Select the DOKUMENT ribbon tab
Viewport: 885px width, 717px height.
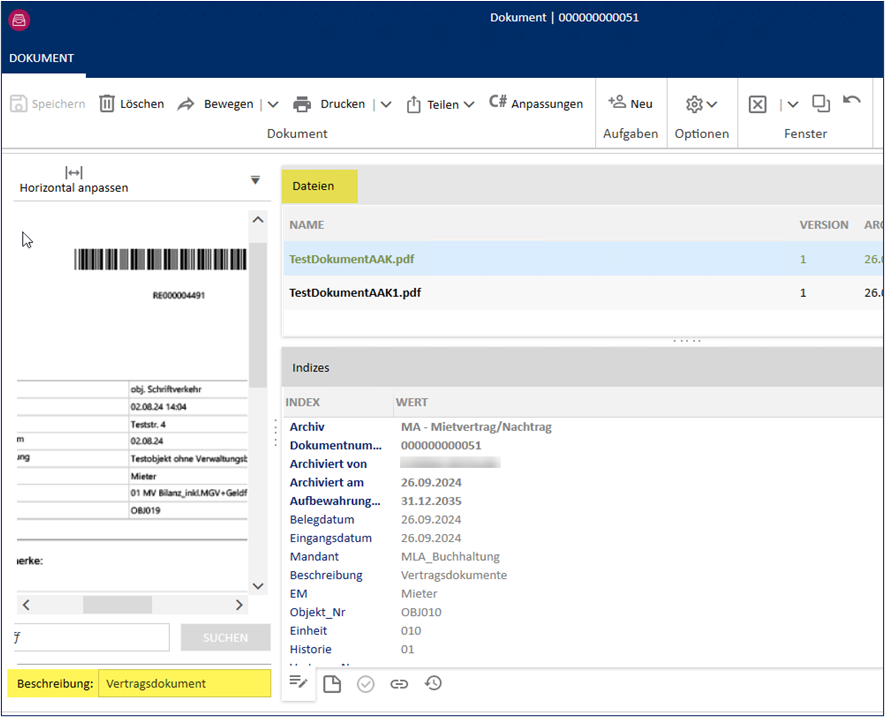pyautogui.click(x=42, y=58)
